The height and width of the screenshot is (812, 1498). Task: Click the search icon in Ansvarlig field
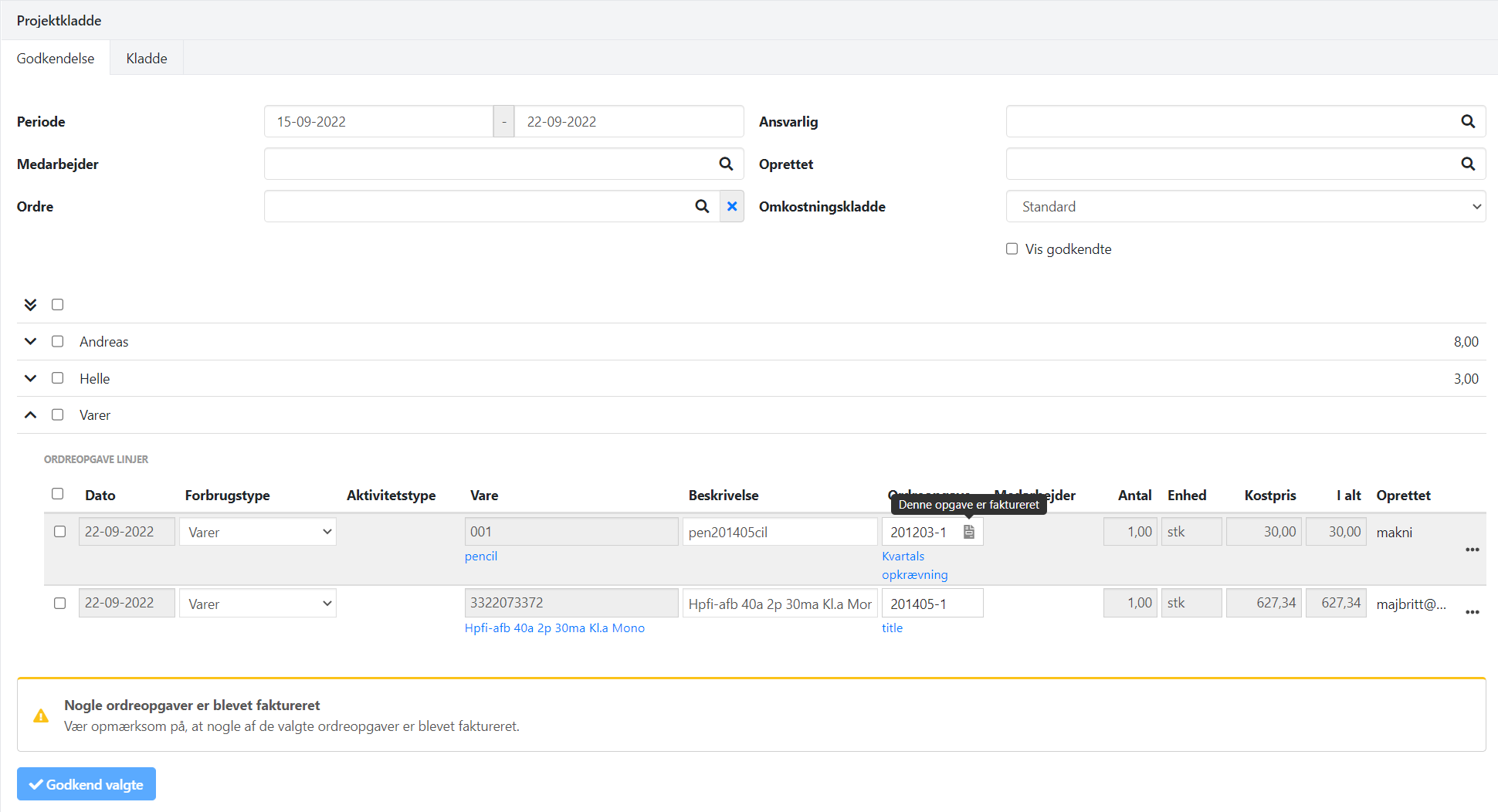(x=1468, y=121)
